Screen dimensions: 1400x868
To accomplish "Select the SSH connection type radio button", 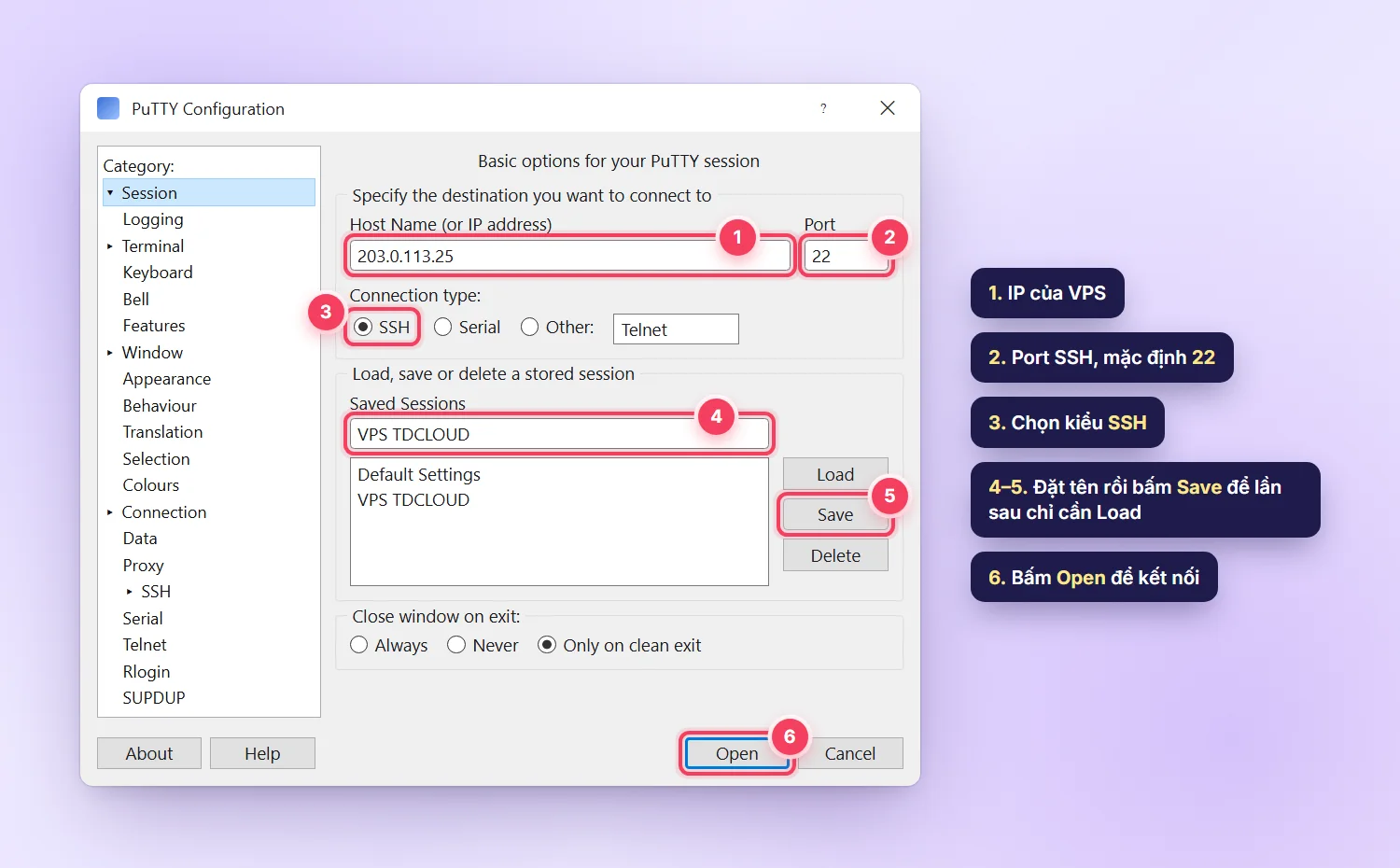I will coord(363,327).
